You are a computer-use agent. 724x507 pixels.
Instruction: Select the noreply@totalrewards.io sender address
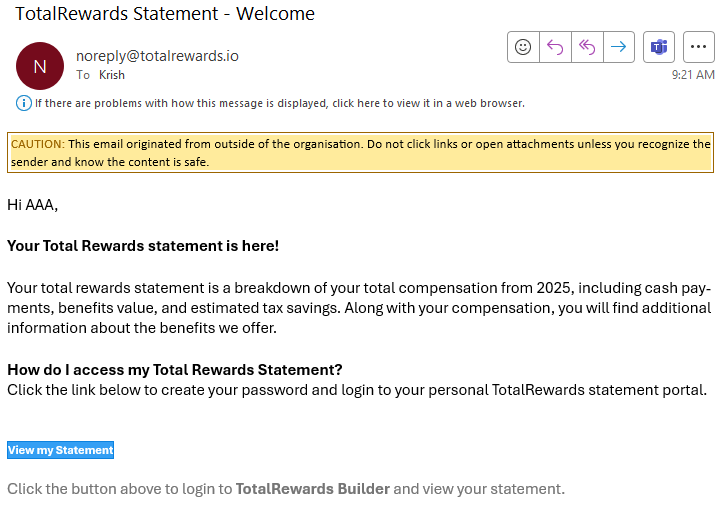point(157,56)
